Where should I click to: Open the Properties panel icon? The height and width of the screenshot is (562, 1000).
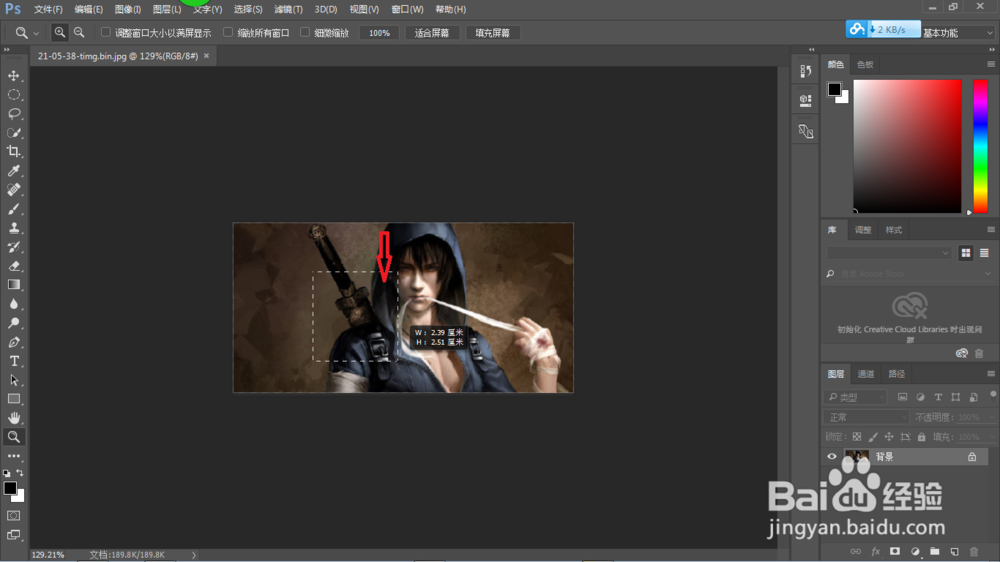[805, 100]
